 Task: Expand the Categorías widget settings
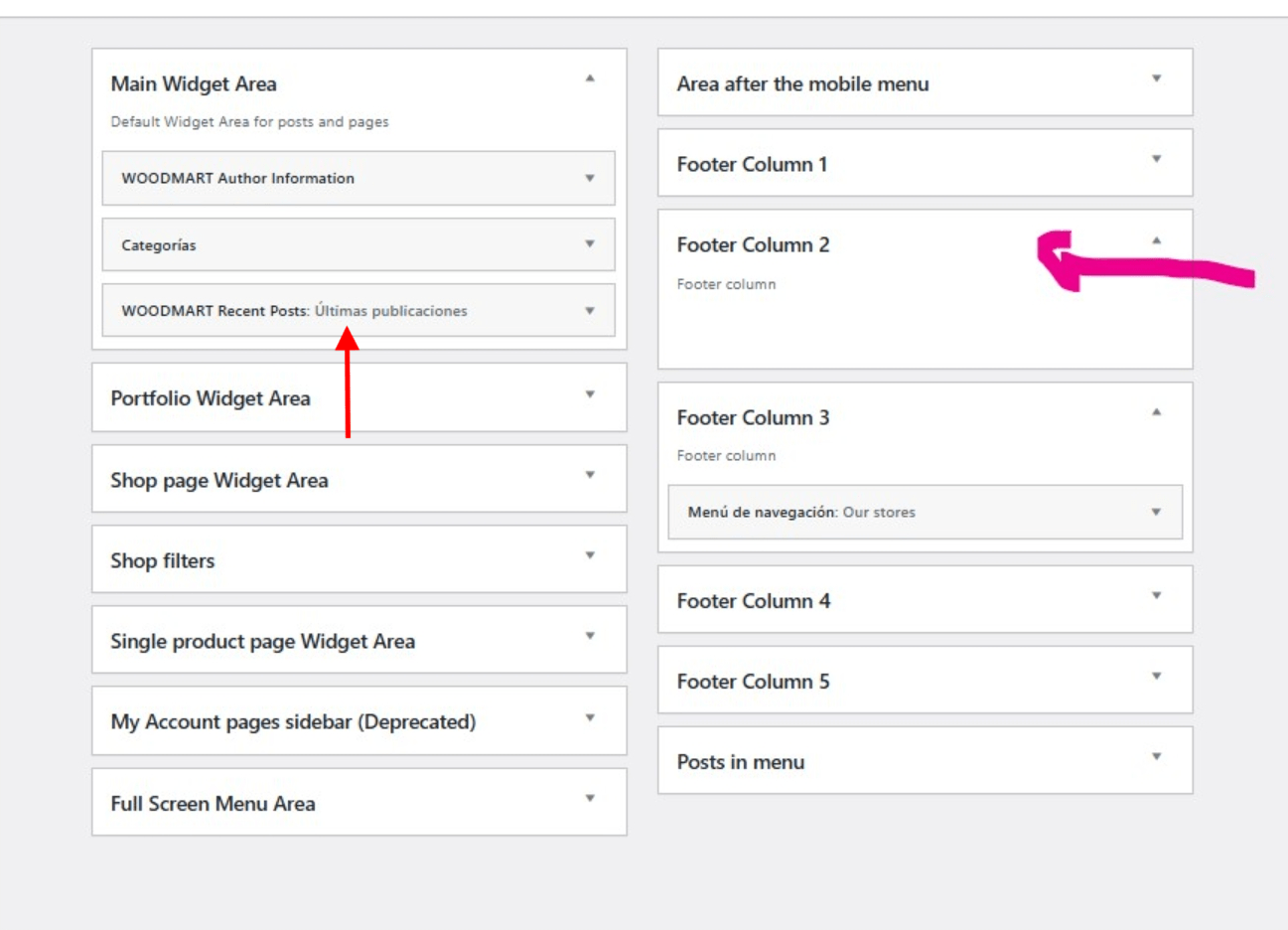(590, 244)
